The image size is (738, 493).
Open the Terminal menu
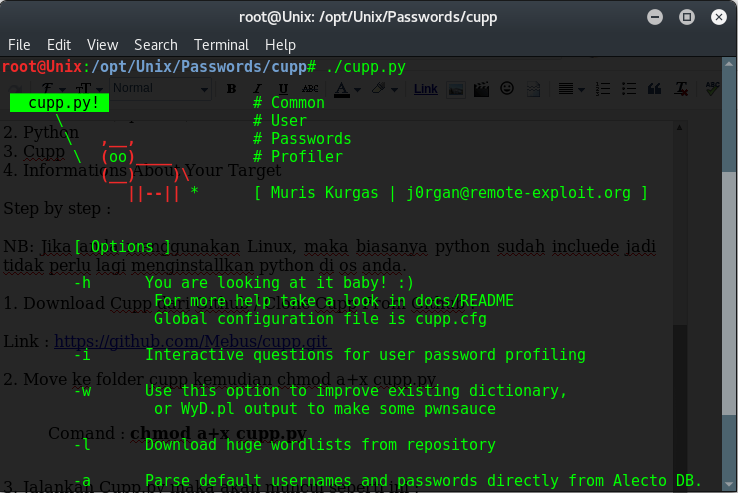point(221,45)
